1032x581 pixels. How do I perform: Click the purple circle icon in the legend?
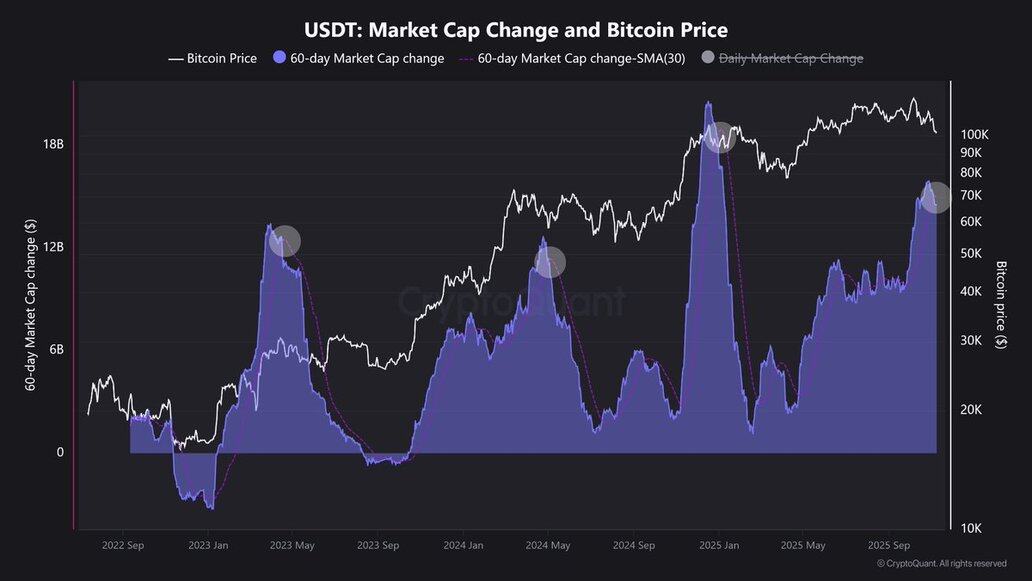pos(278,59)
